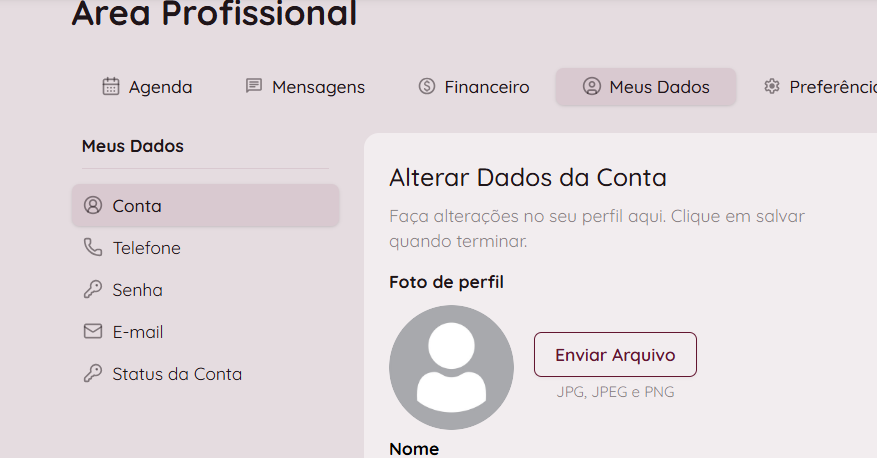
Task: Open Status da Conta section
Action: pos(177,374)
